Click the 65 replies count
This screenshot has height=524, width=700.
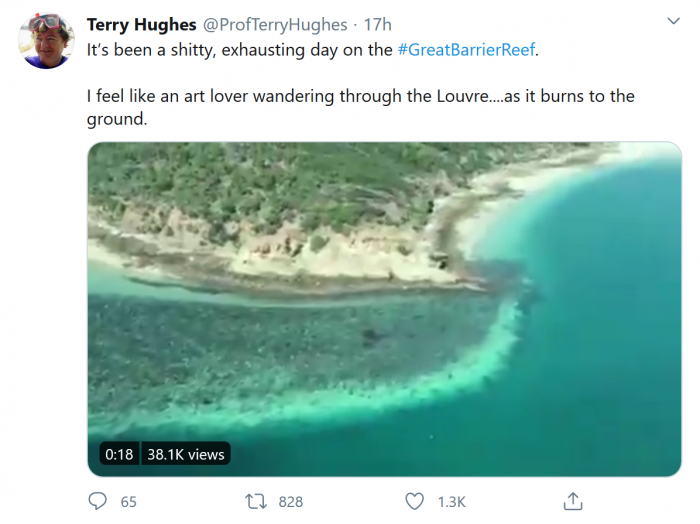[x=129, y=502]
